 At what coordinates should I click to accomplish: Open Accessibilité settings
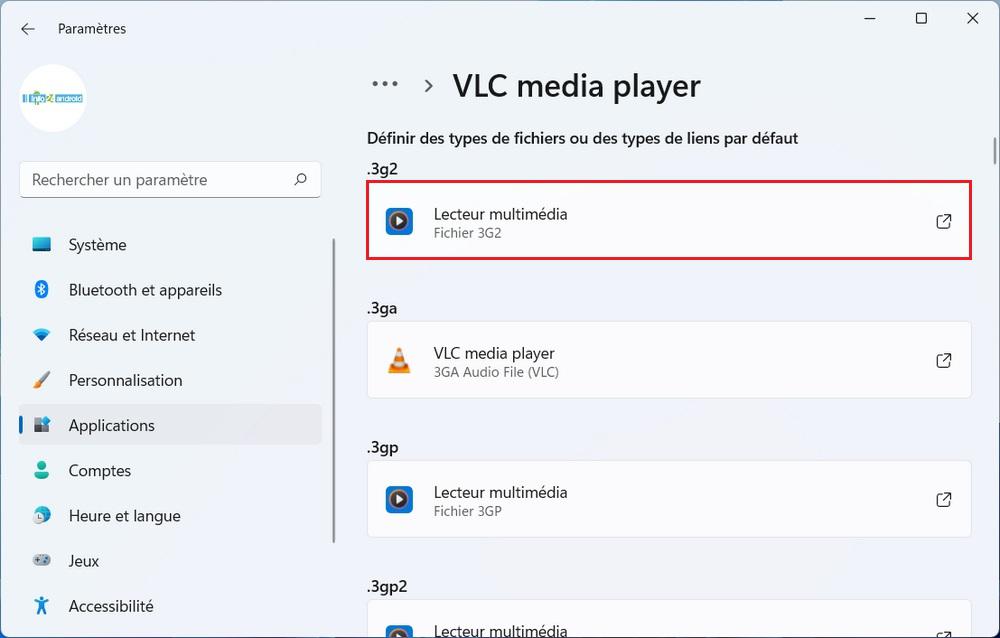170,606
